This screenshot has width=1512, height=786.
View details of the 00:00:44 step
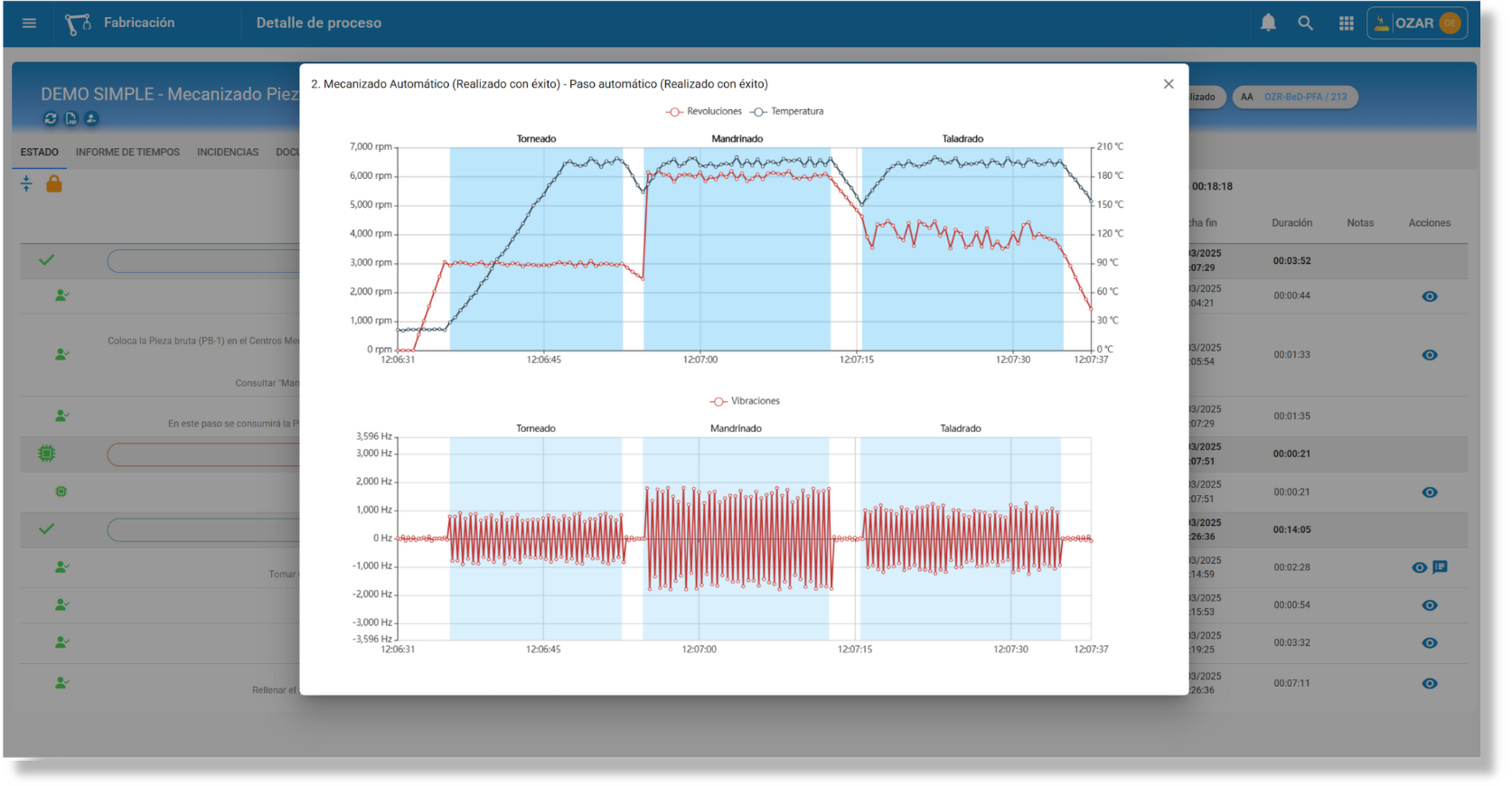[1429, 296]
